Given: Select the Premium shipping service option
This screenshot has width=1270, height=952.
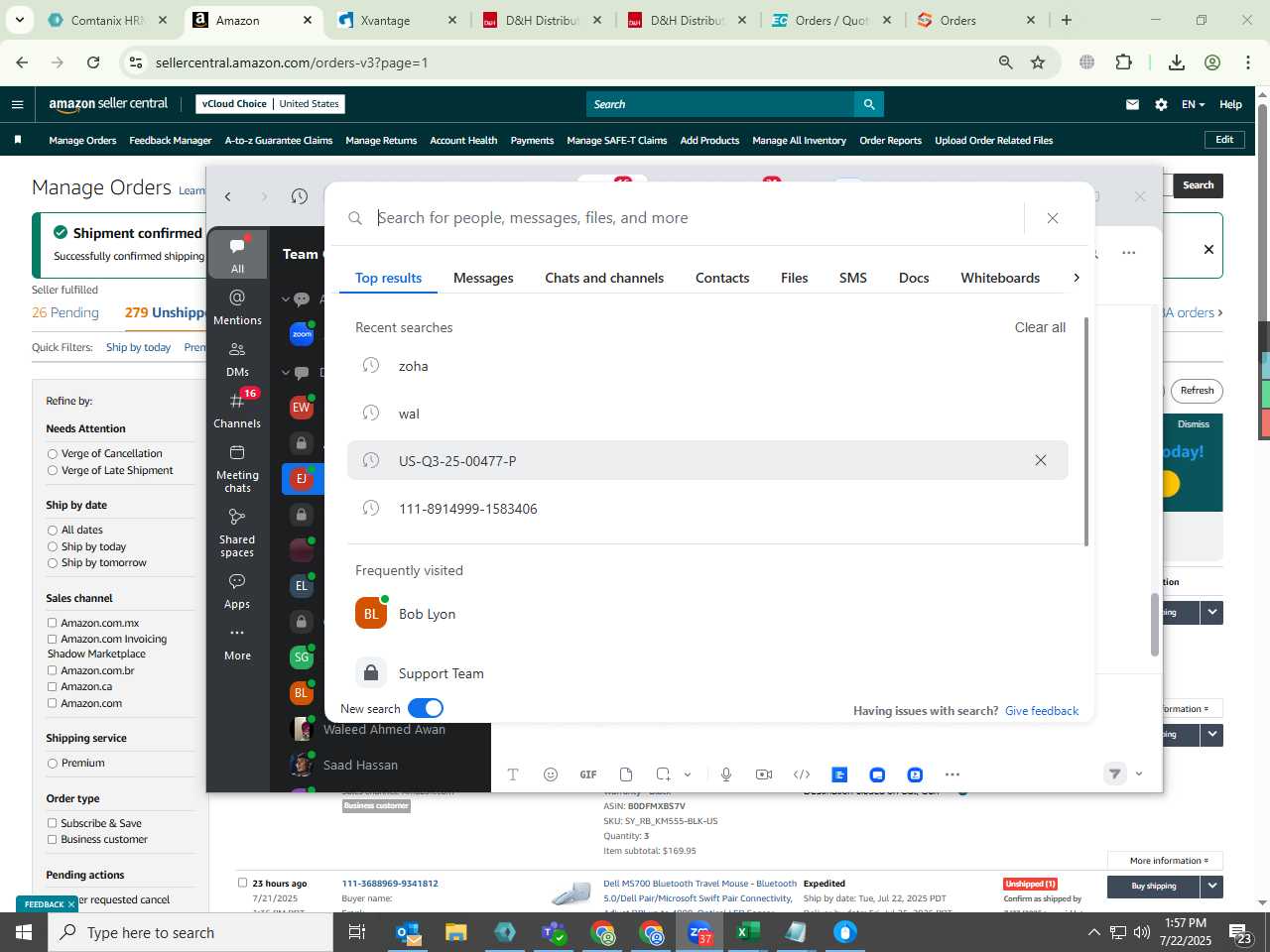Looking at the screenshot, I should coord(53,764).
